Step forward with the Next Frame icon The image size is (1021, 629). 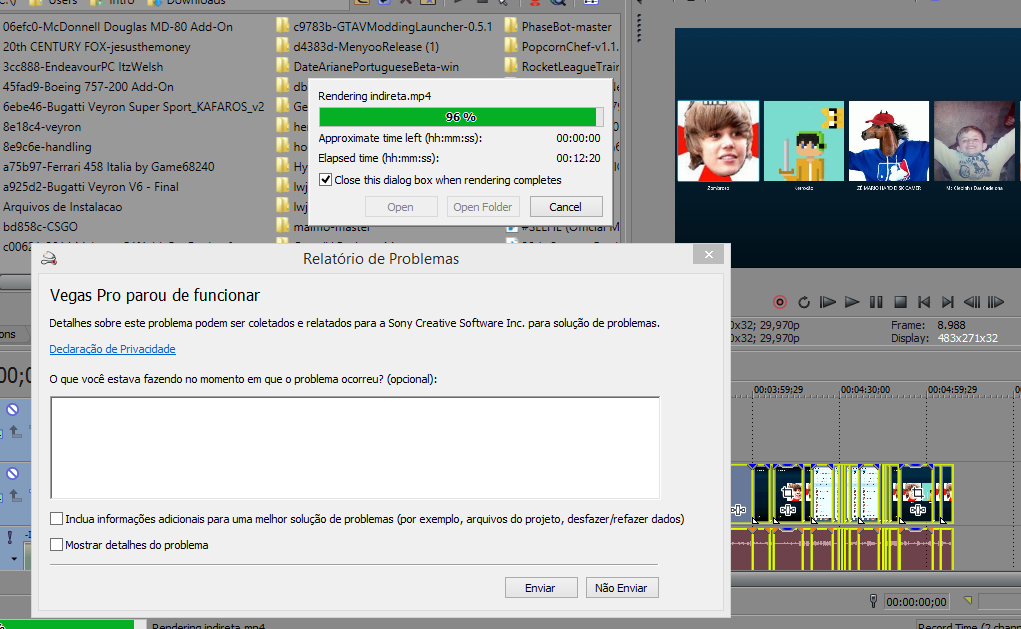[996, 302]
